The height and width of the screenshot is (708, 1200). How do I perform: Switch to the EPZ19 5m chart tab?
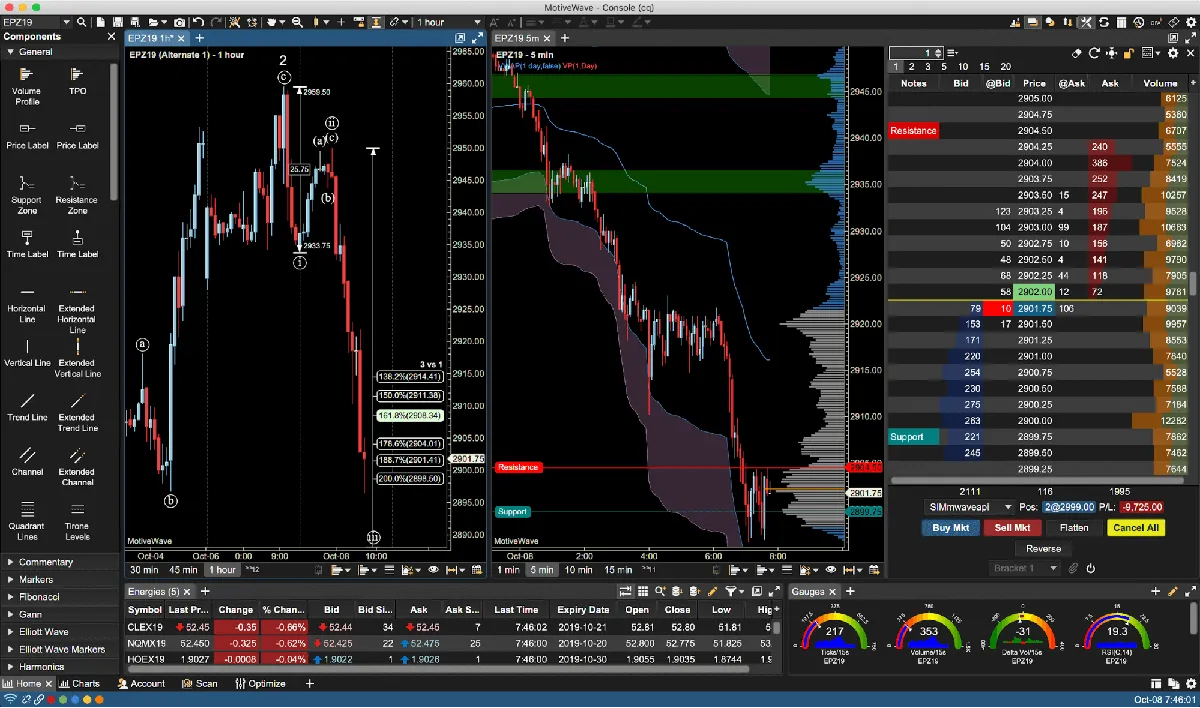pos(516,36)
